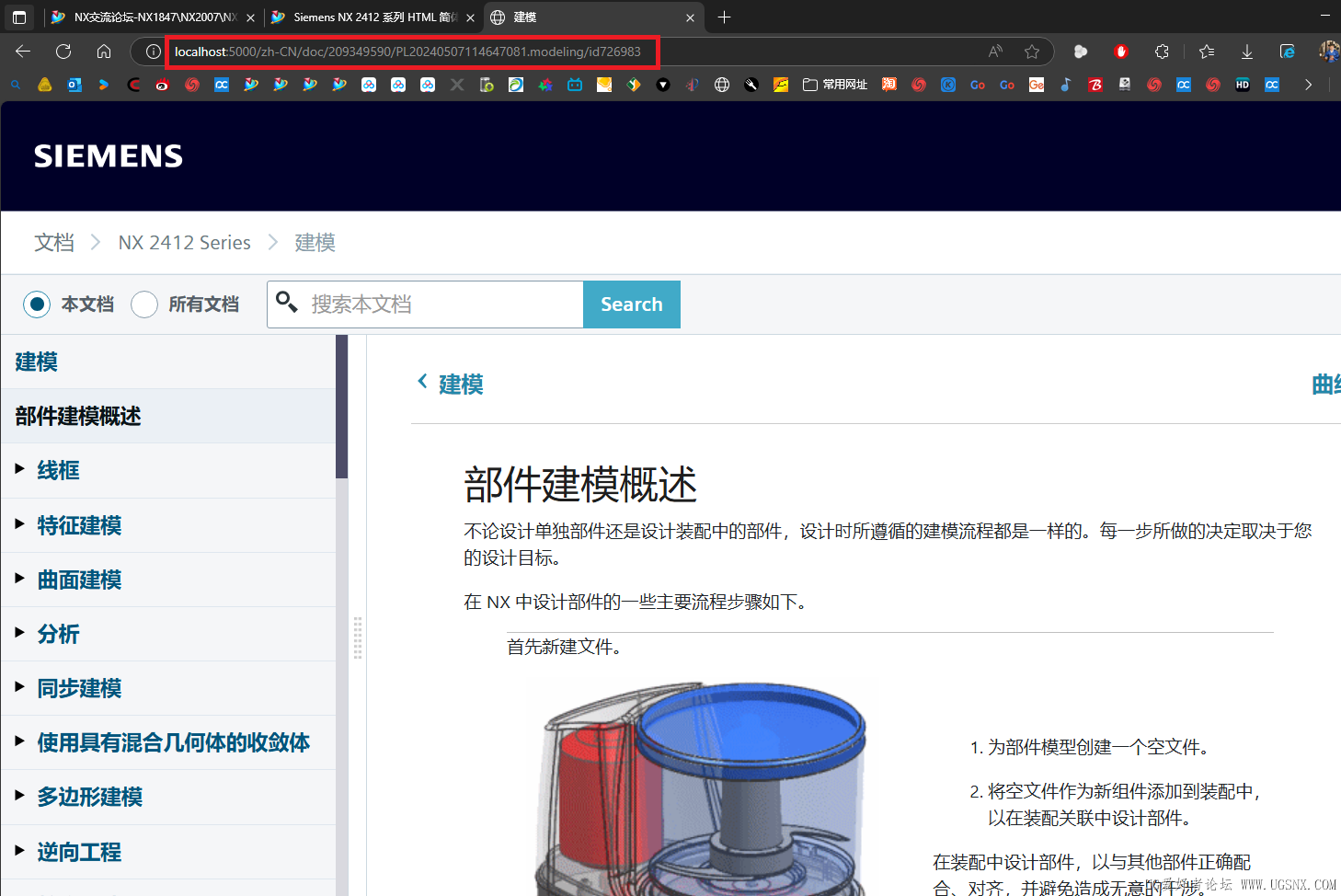The height and width of the screenshot is (896, 1341).
Task: Click the browser refresh button
Action: pyautogui.click(x=63, y=52)
